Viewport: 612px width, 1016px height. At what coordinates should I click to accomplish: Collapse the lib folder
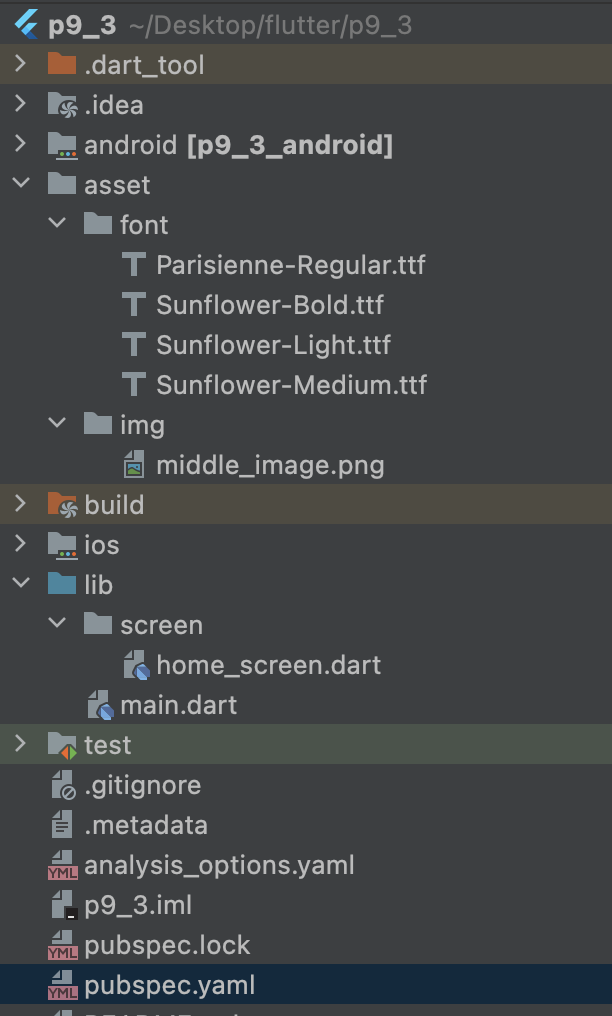coord(20,585)
